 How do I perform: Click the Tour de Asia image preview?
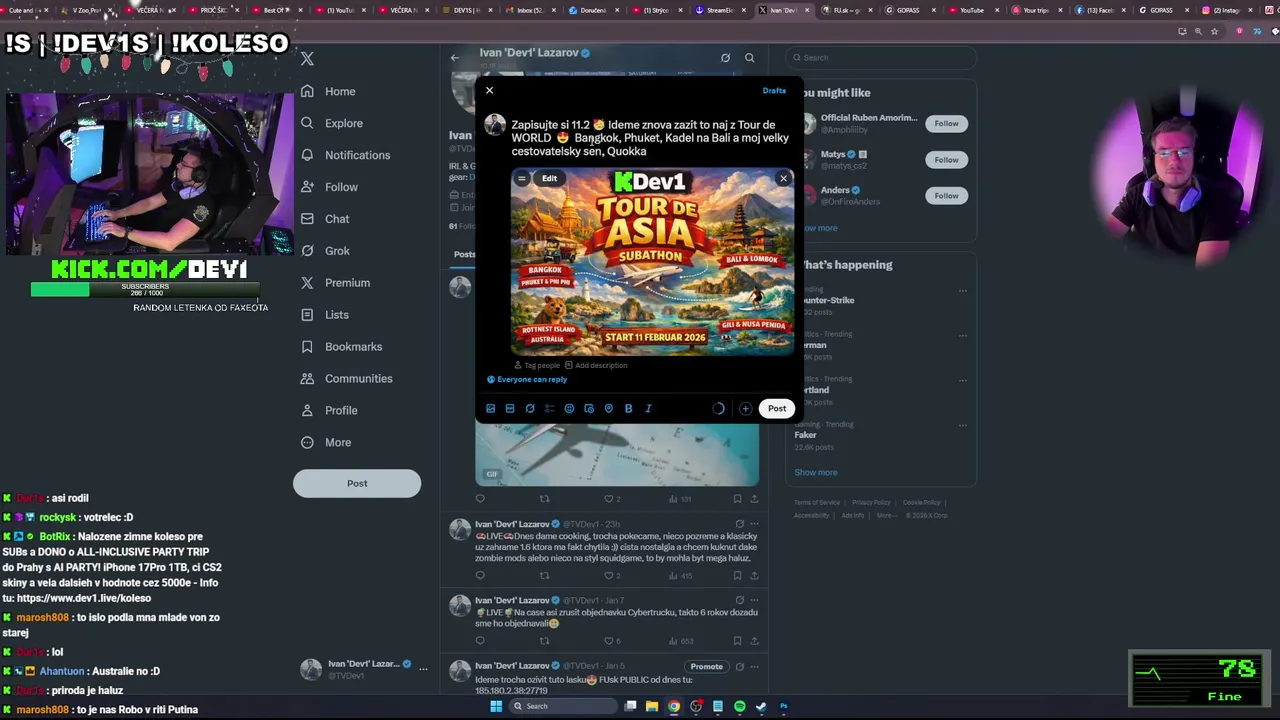point(653,262)
